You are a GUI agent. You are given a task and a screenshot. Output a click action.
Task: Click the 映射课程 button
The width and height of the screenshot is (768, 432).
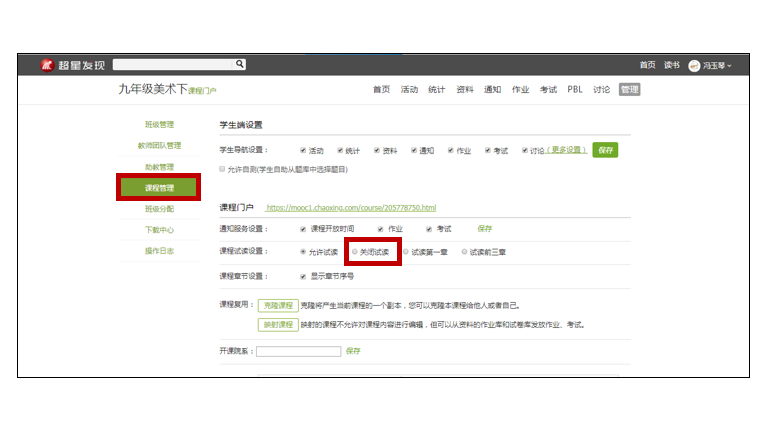coord(278,325)
